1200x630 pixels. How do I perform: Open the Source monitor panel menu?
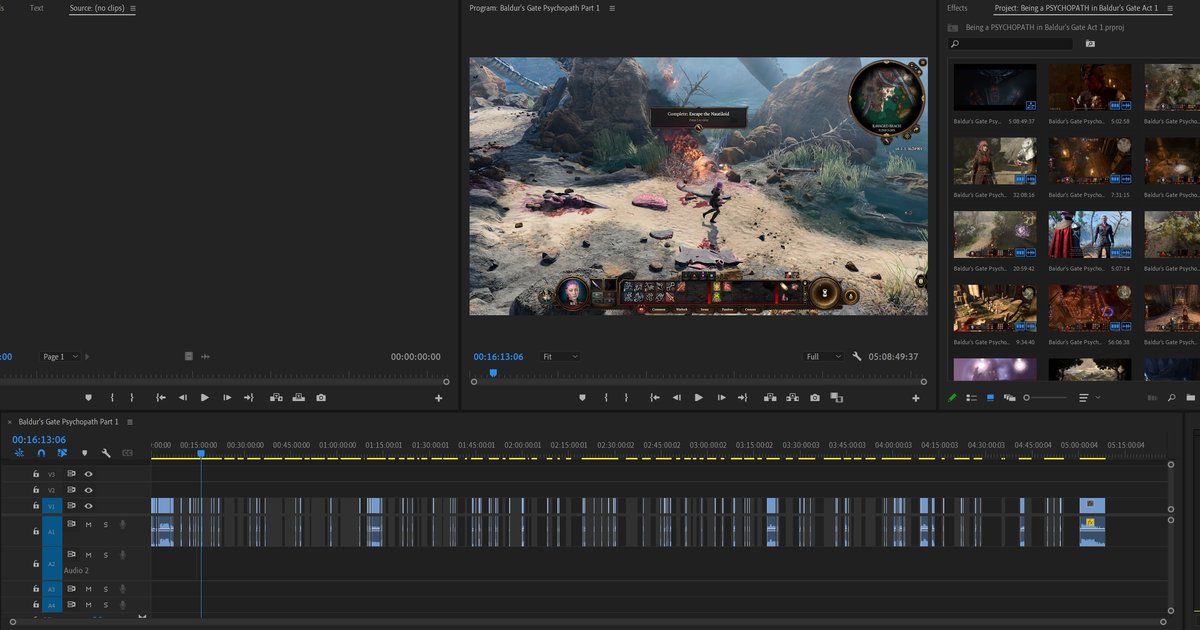pos(133,8)
